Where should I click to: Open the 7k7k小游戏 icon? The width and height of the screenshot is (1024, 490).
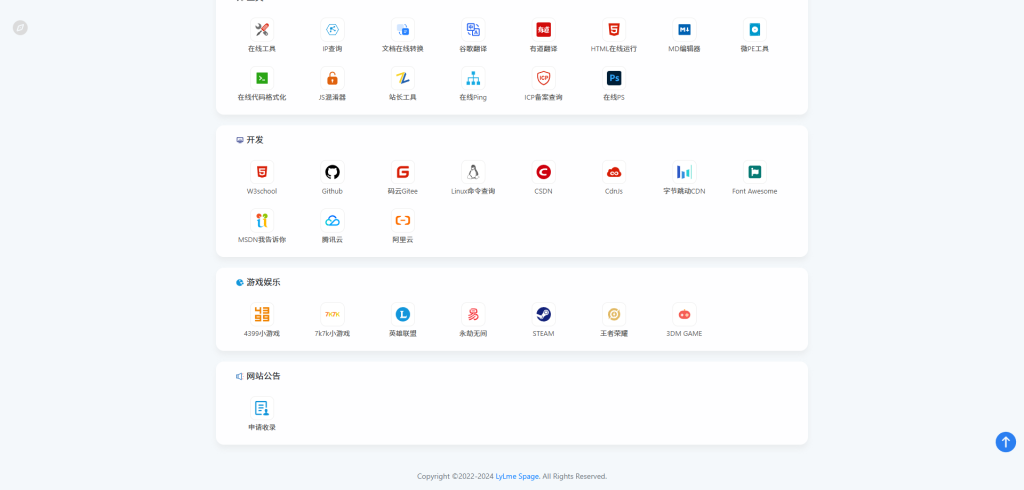point(332,314)
